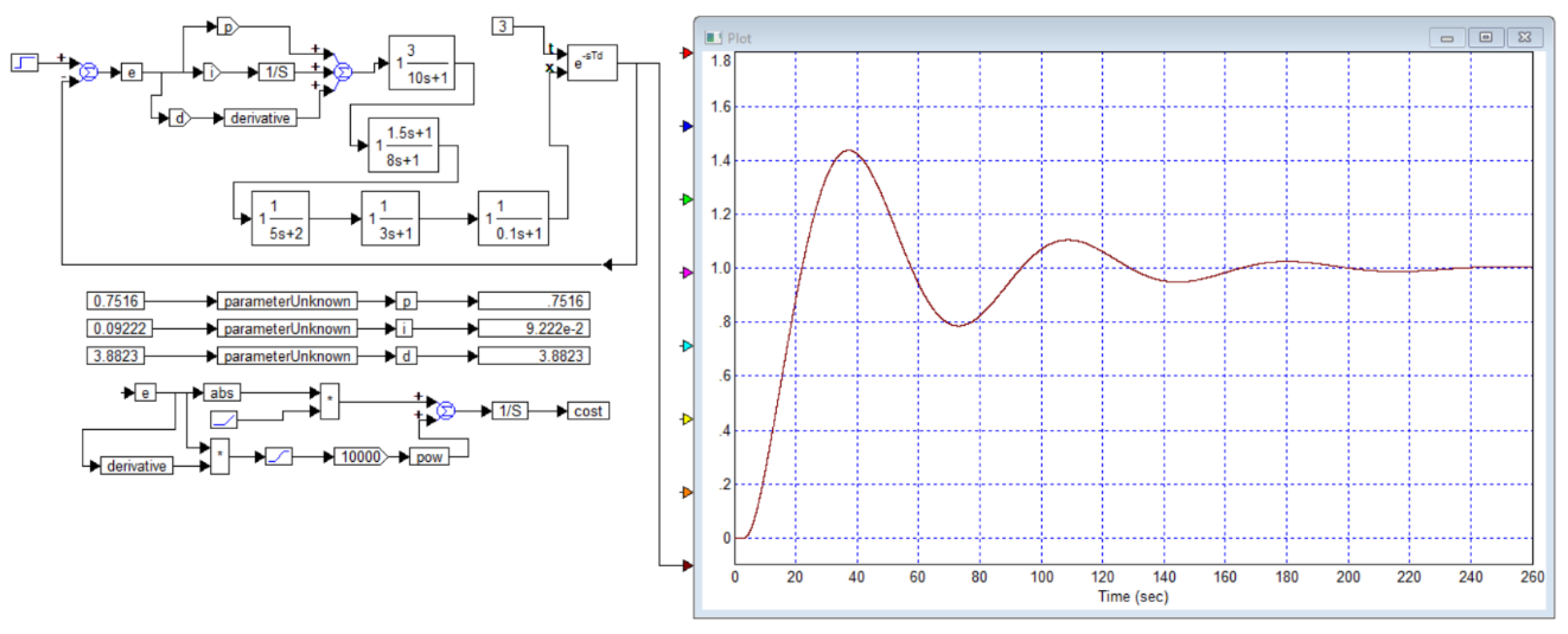Click the blue plot input connector
This screenshot has height=634, width=1568.
pos(687,127)
